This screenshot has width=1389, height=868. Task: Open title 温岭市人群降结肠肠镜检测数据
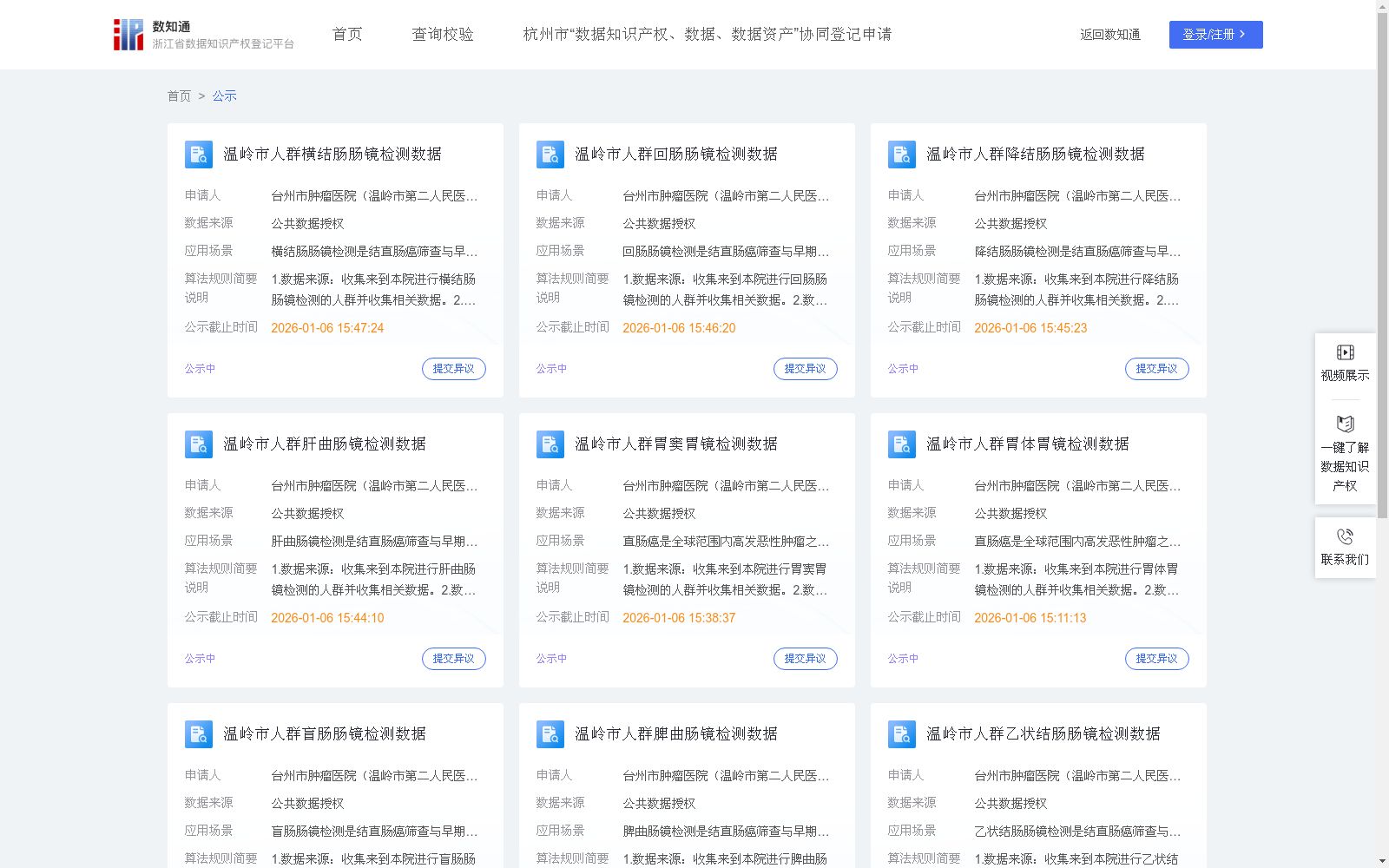1036,155
